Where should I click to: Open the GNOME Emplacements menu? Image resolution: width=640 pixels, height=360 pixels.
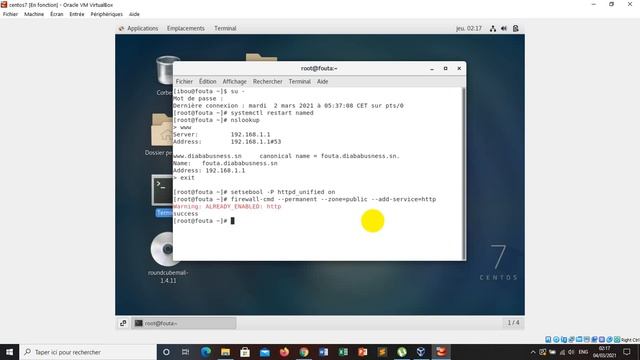pyautogui.click(x=186, y=28)
